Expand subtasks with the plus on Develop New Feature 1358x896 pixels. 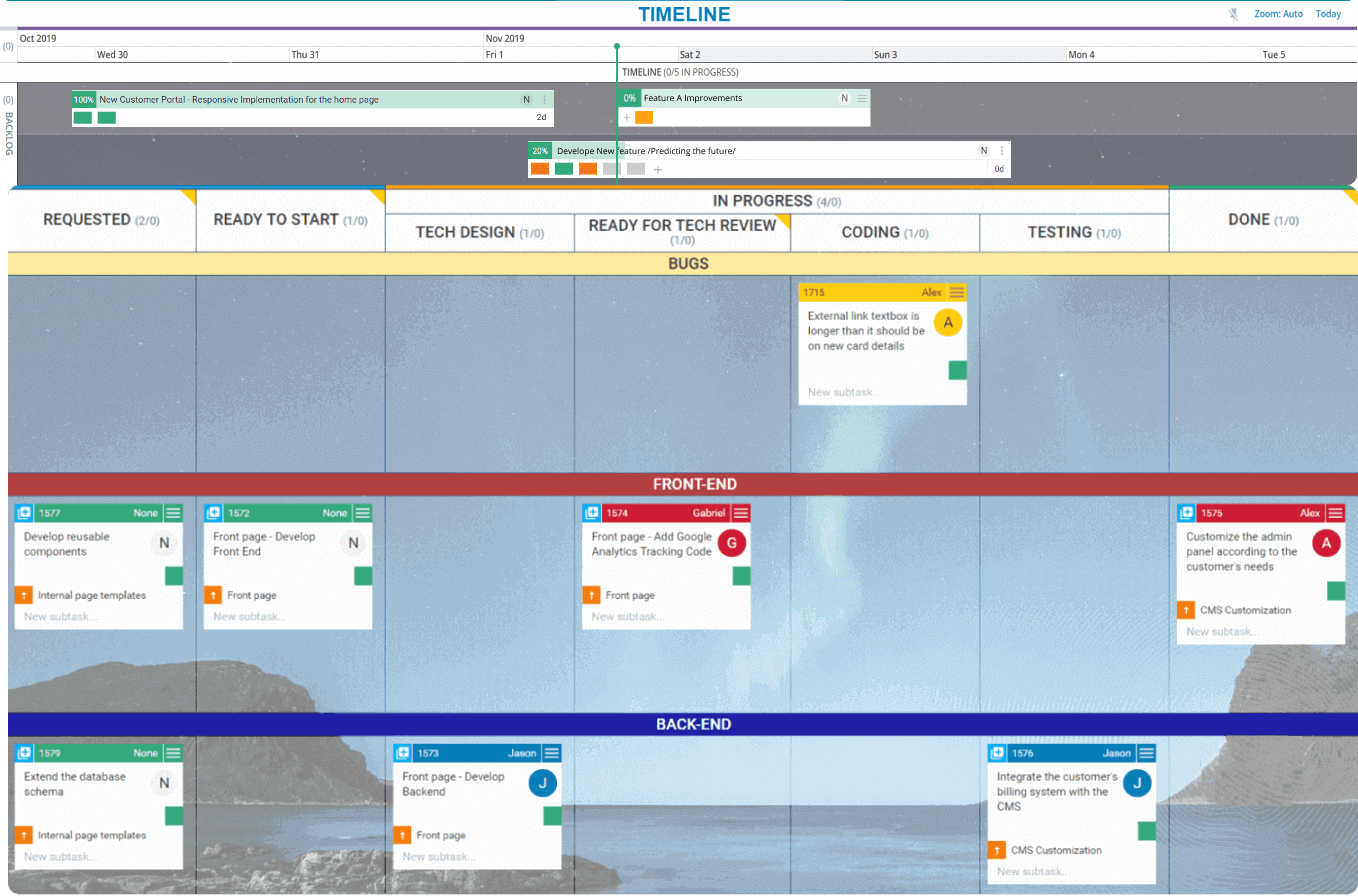click(657, 169)
